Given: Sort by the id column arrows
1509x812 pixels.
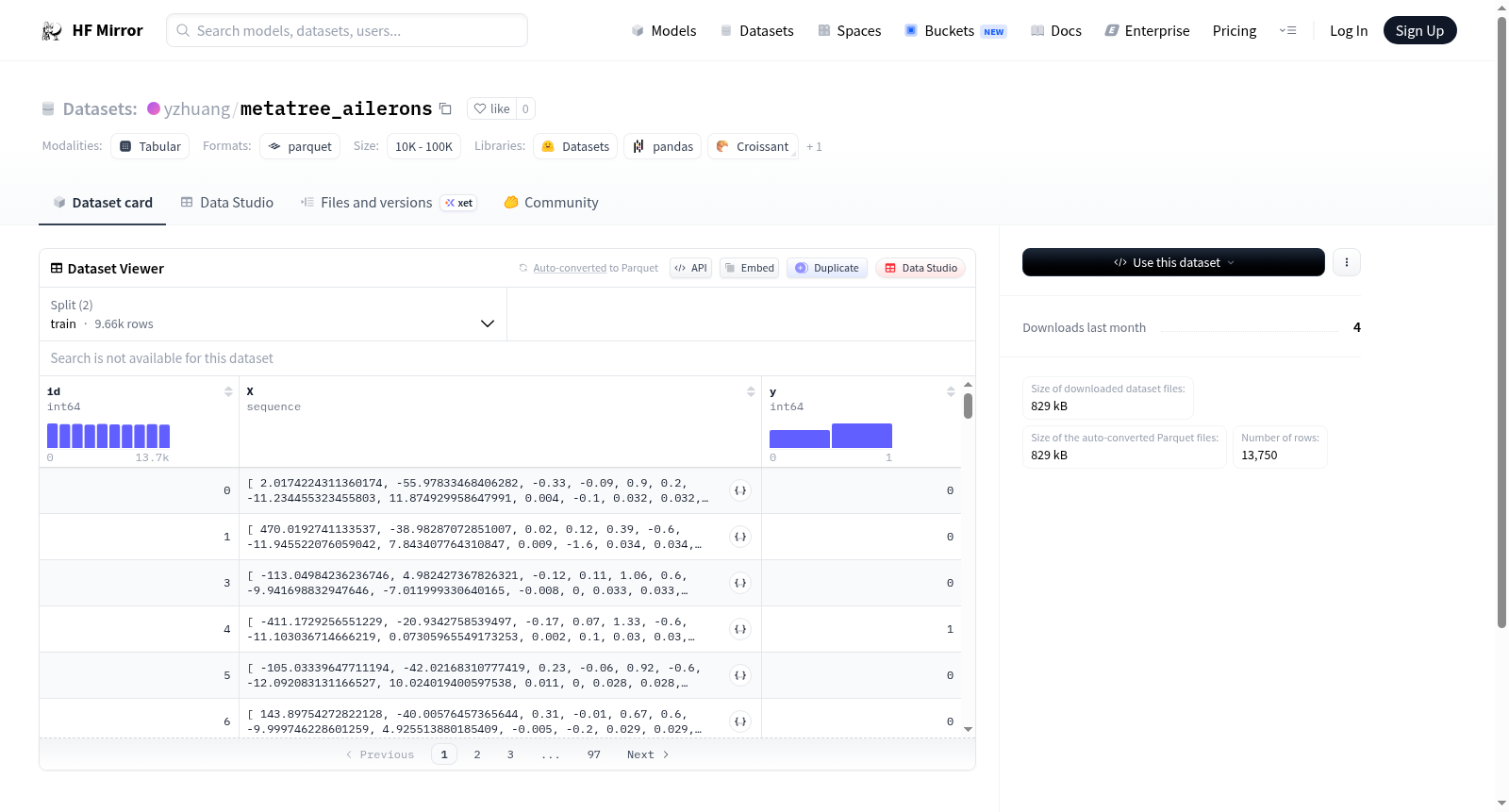Looking at the screenshot, I should pos(228,391).
